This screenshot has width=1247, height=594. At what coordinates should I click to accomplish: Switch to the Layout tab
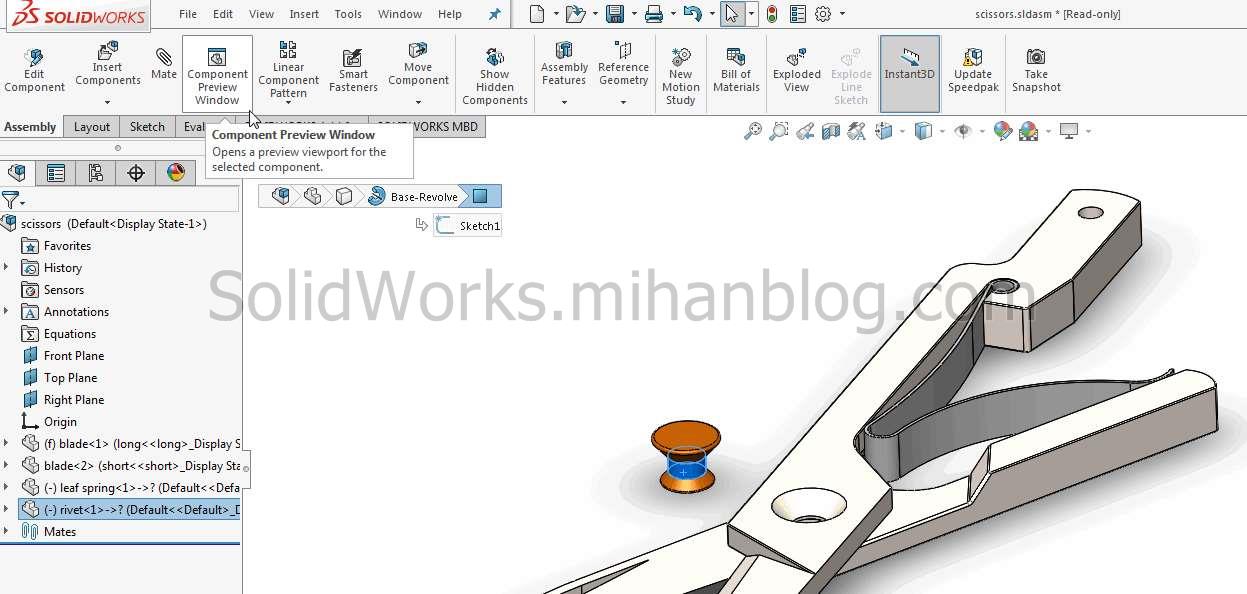pos(92,127)
